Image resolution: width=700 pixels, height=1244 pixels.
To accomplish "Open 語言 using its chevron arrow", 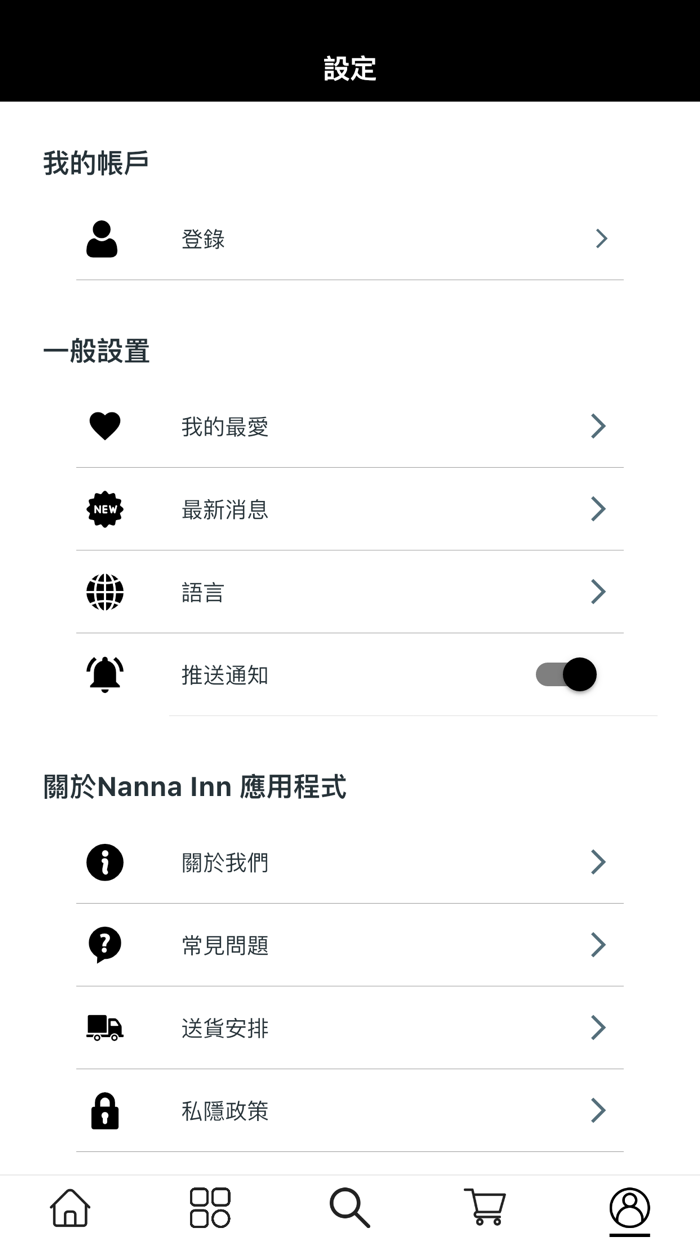I will point(598,592).
